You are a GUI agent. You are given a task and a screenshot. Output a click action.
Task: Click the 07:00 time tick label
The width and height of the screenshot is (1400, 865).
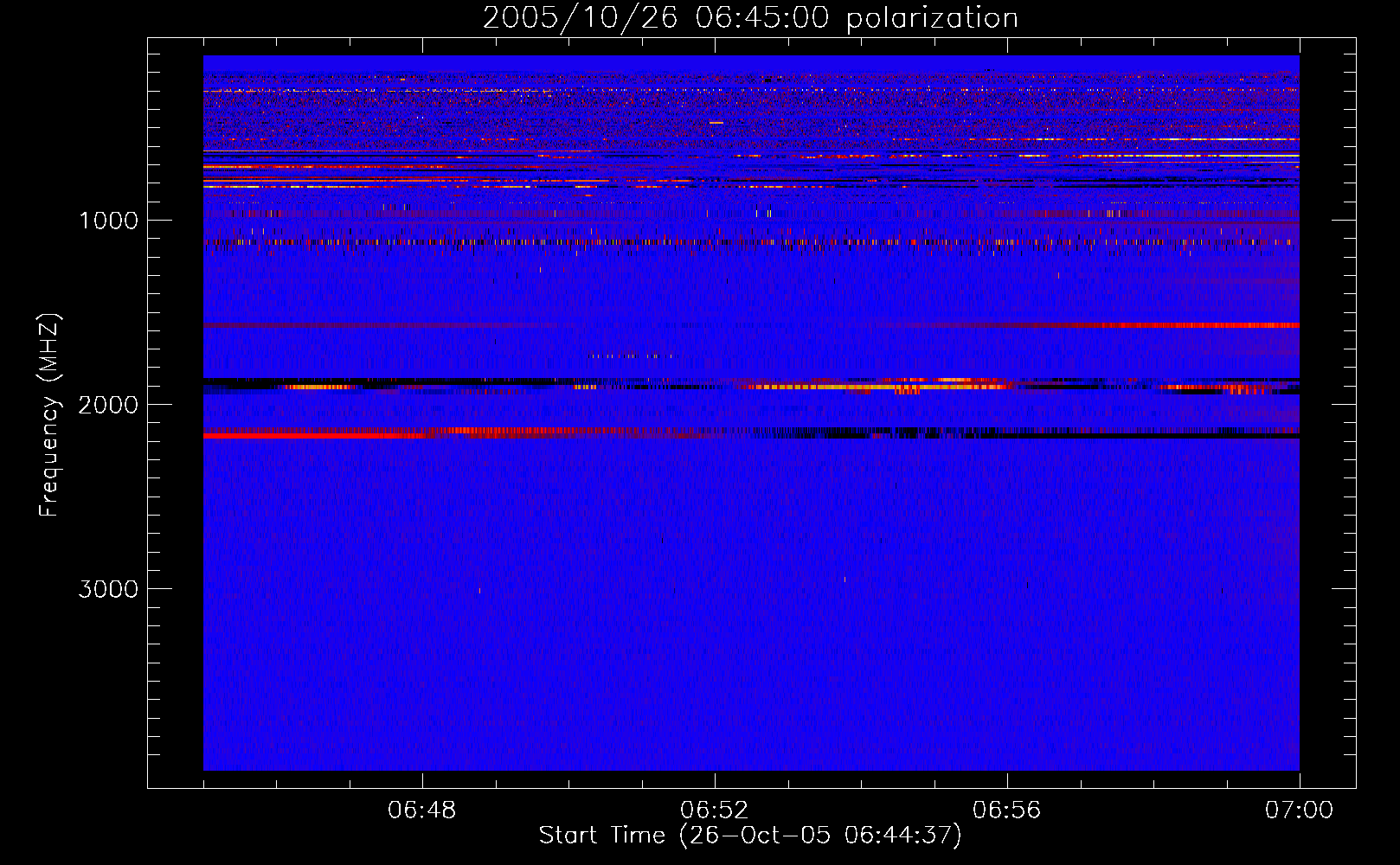[1299, 811]
